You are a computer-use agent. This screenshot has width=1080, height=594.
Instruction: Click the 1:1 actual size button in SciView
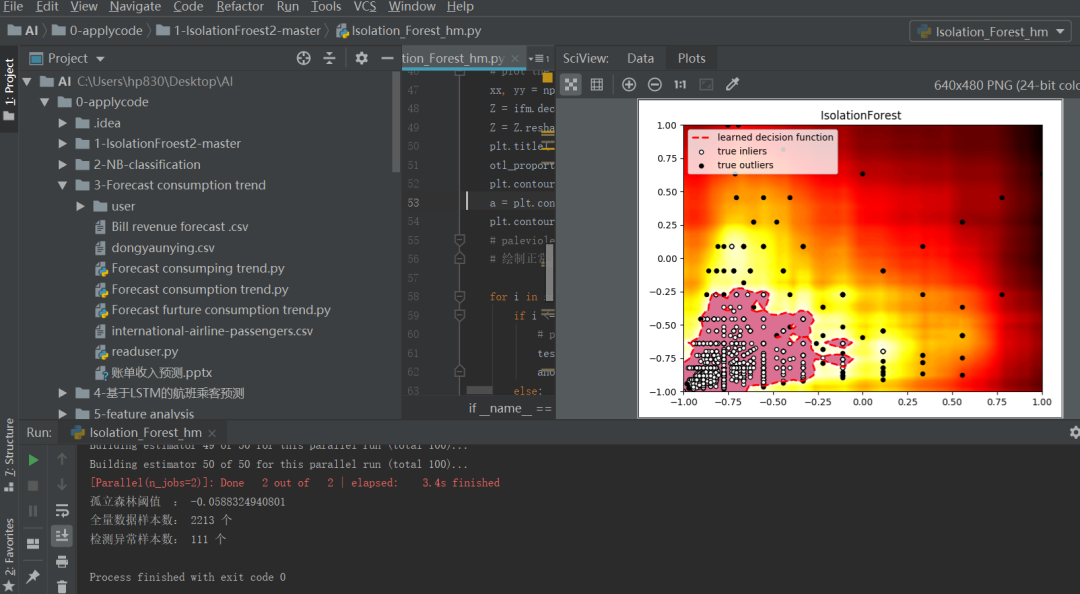(x=681, y=85)
